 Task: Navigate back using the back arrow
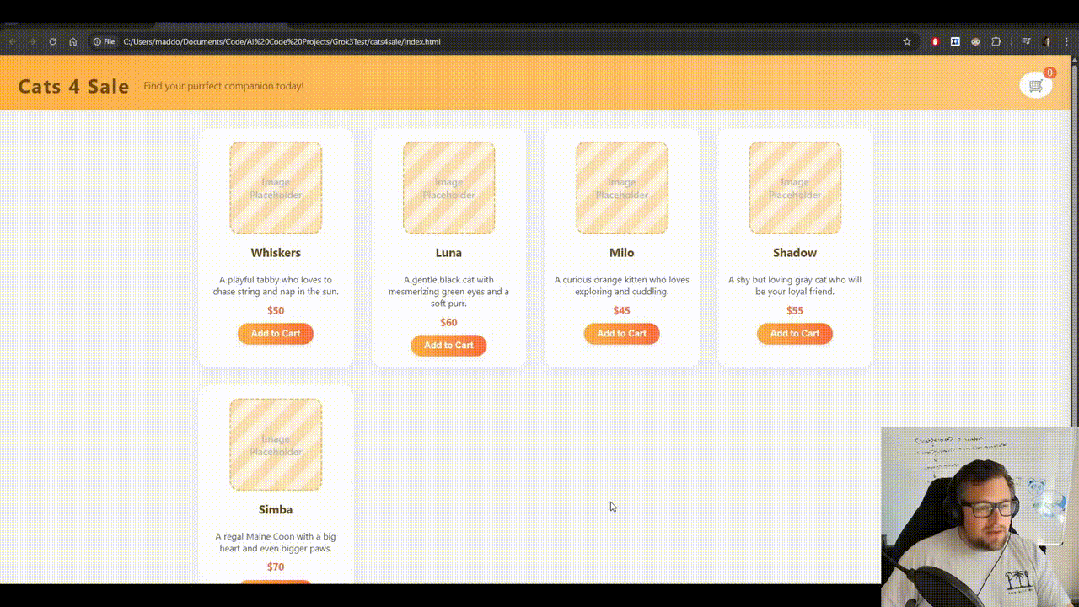coord(12,42)
